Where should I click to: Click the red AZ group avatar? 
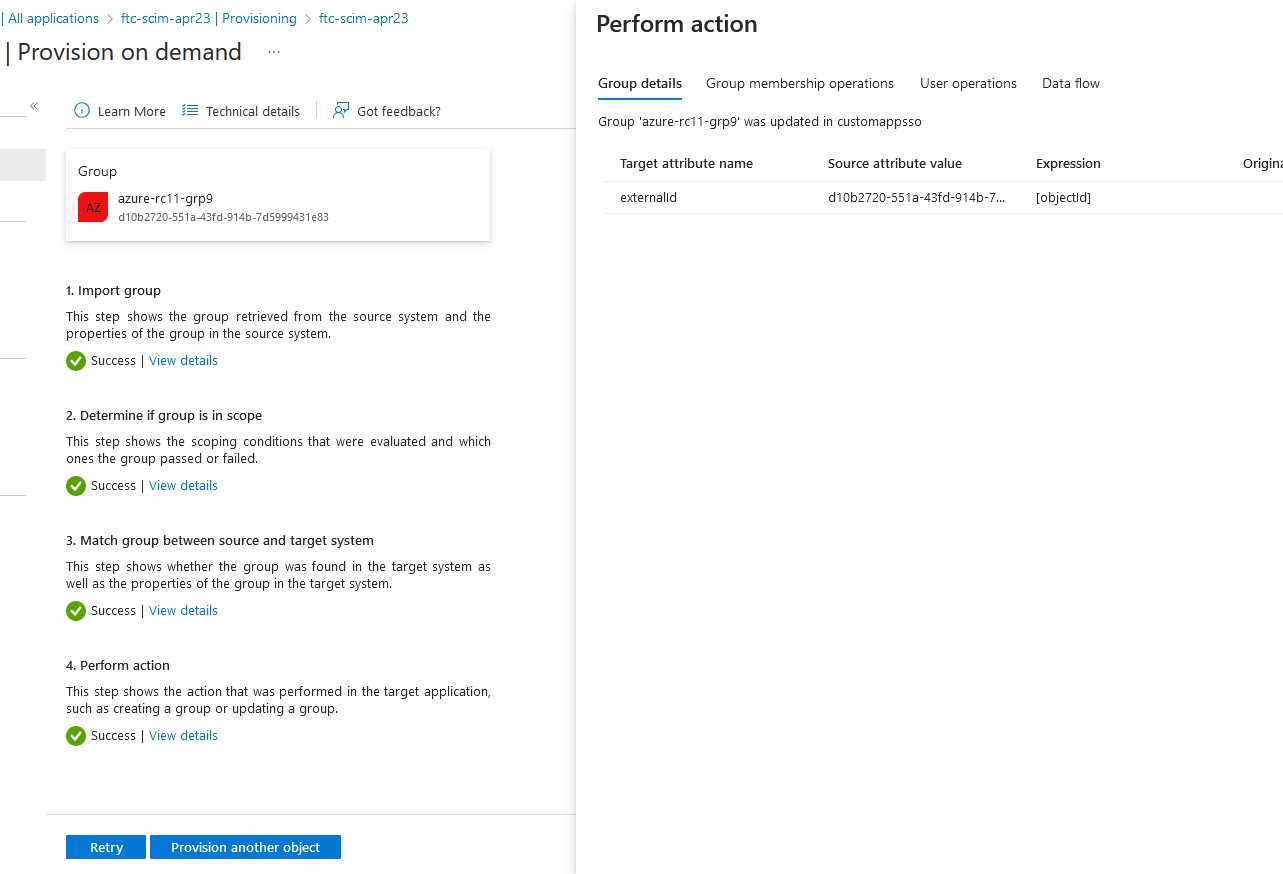(93, 207)
